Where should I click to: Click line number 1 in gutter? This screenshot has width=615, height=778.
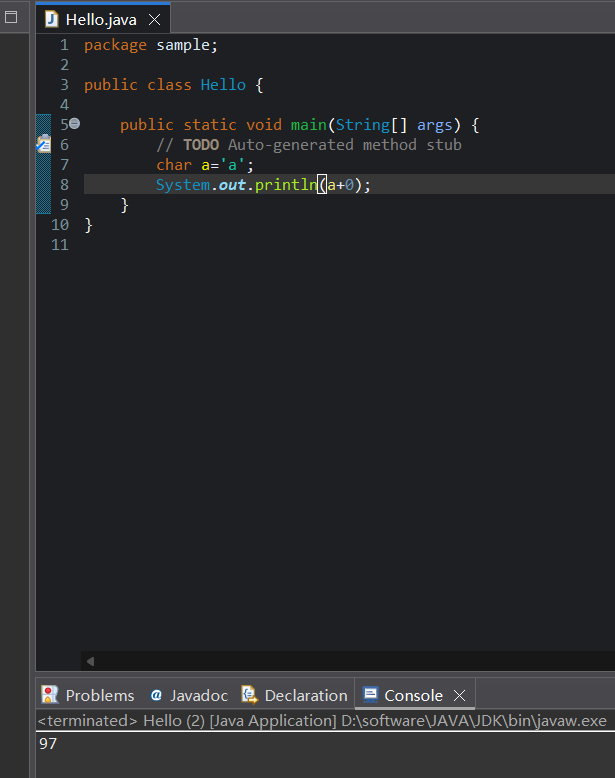[65, 45]
